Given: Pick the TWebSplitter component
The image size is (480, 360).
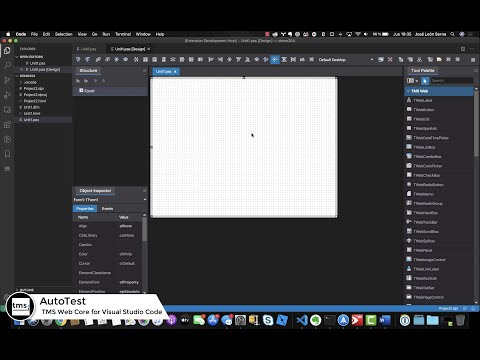Looking at the screenshot, I should pyautogui.click(x=439, y=241).
